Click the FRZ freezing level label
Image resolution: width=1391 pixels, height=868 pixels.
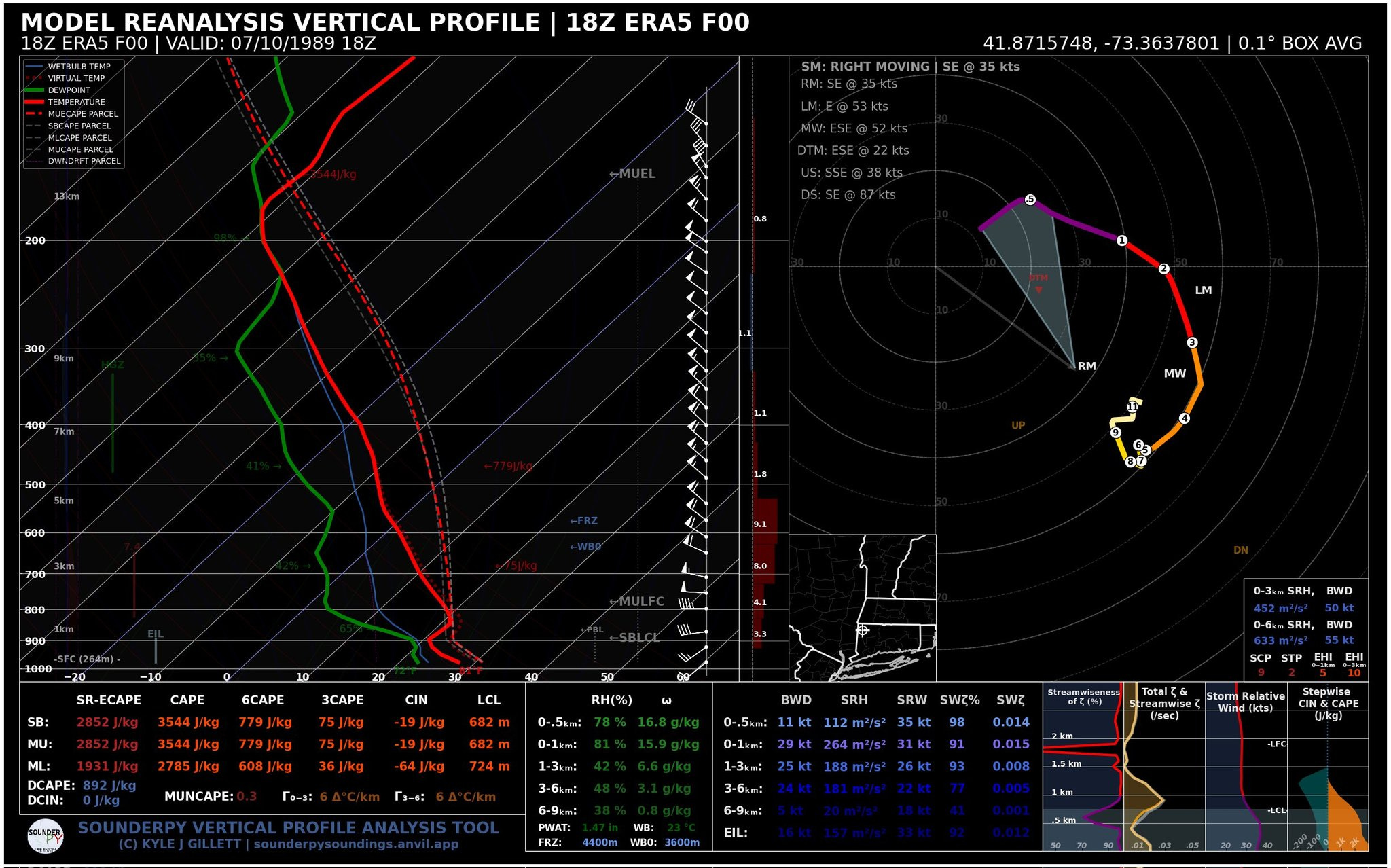point(583,521)
